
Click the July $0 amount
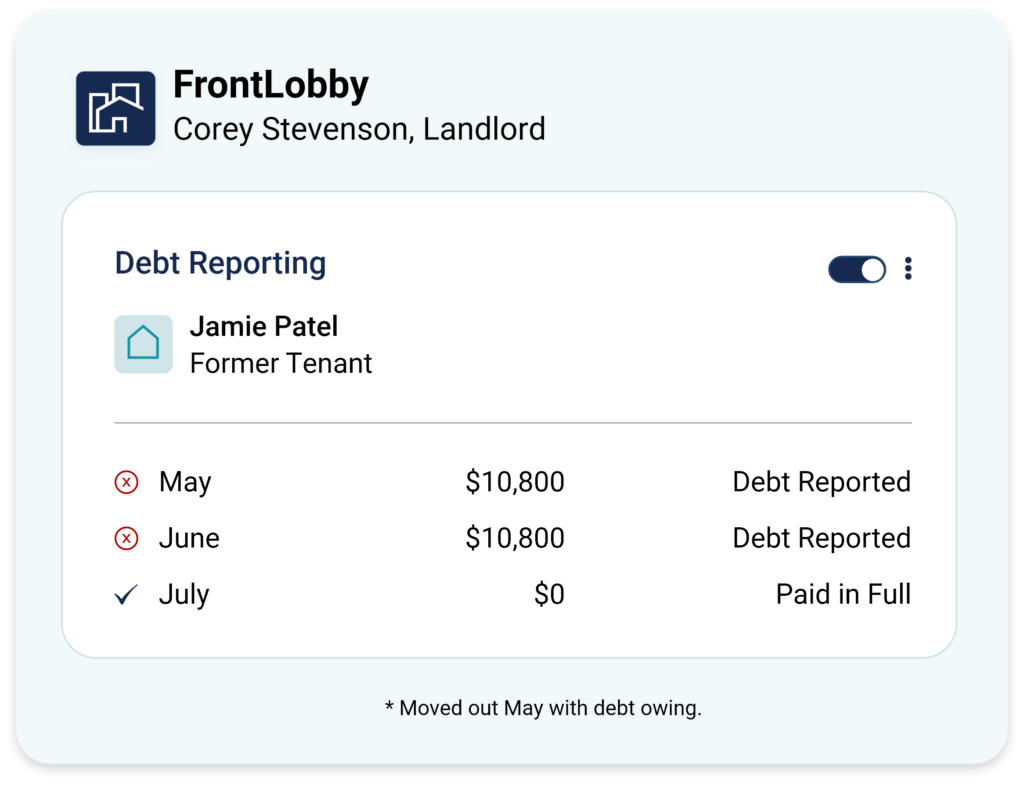click(x=549, y=594)
